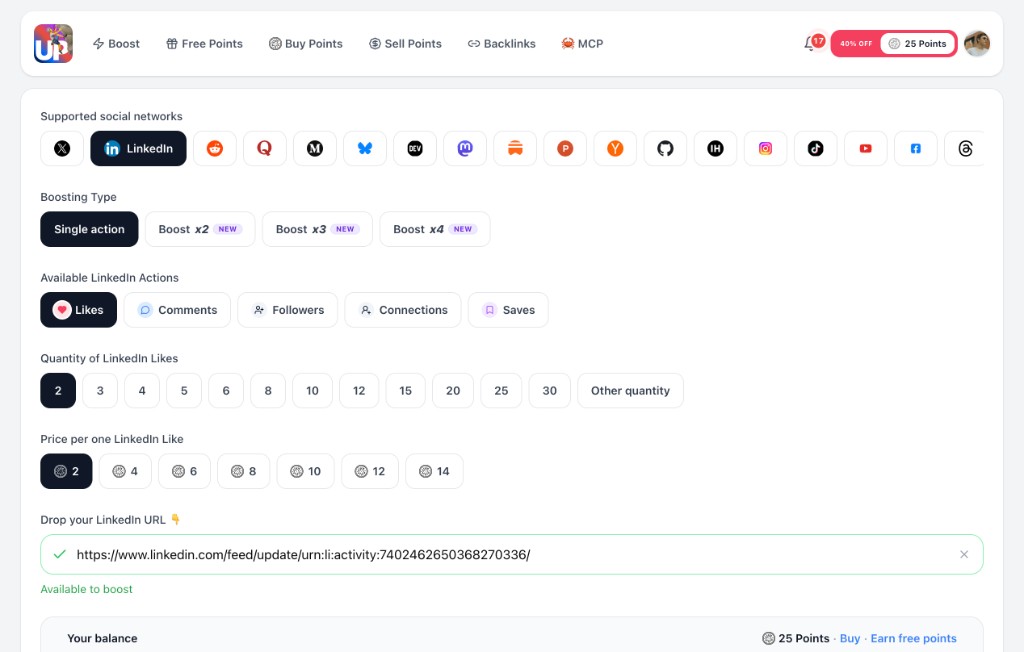Image resolution: width=1024 pixels, height=652 pixels.
Task: Set likes quantity to 3
Action: (x=100, y=391)
